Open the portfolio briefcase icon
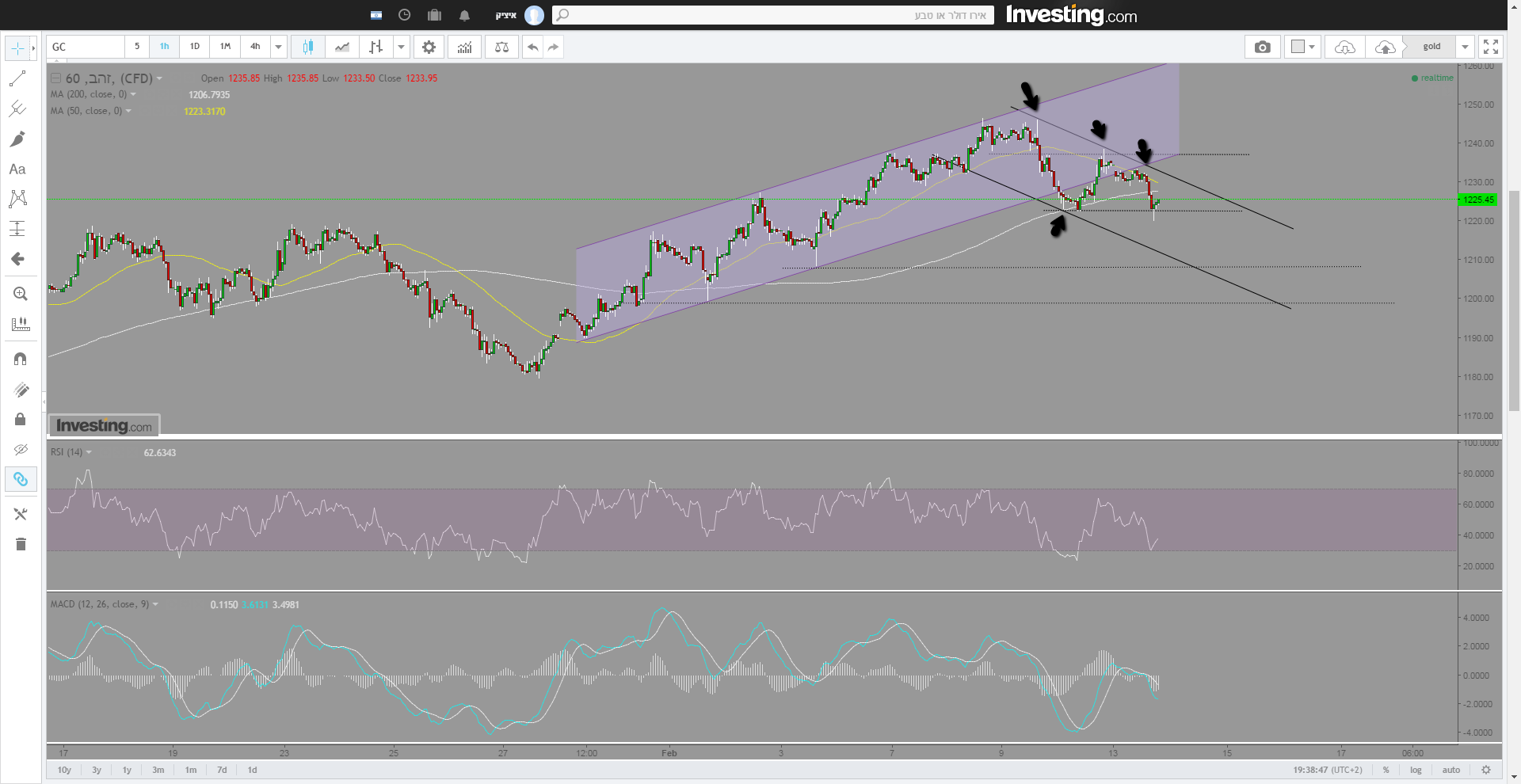The image size is (1521, 784). tap(434, 15)
